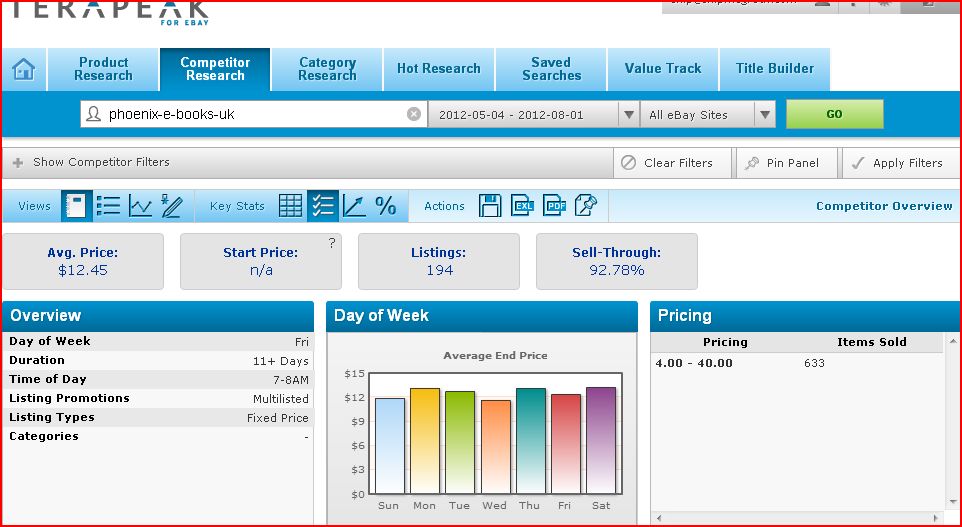Go to the Home icon tab

coord(23,69)
